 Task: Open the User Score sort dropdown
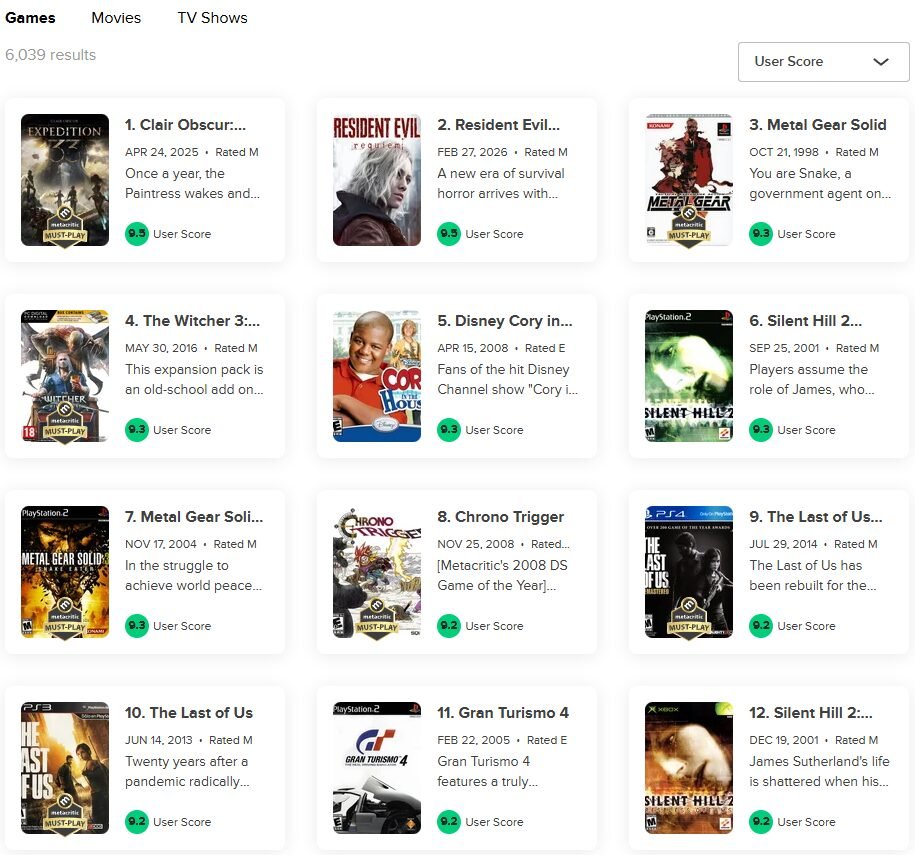[x=823, y=62]
